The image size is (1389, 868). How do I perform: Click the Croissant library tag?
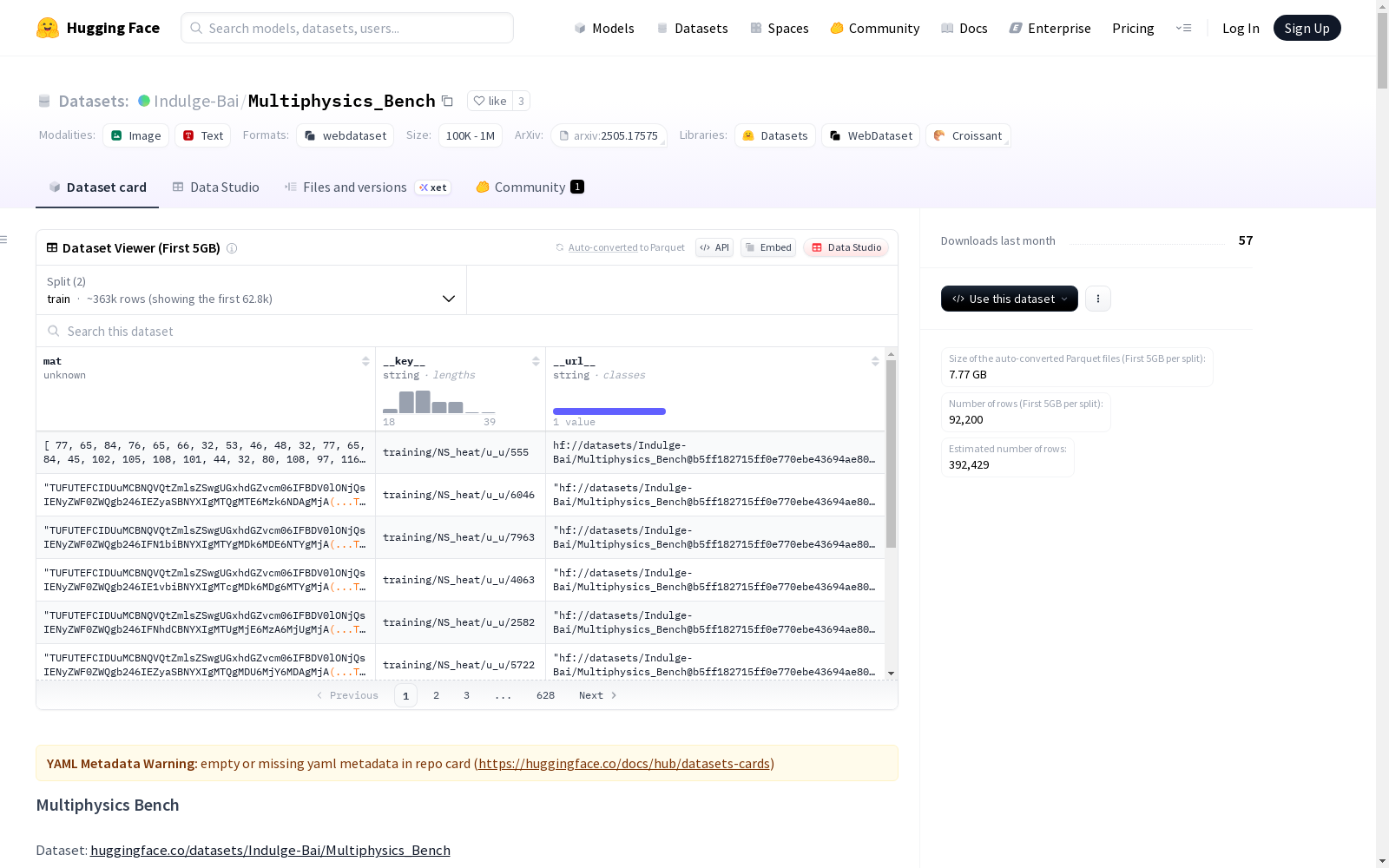pos(968,135)
